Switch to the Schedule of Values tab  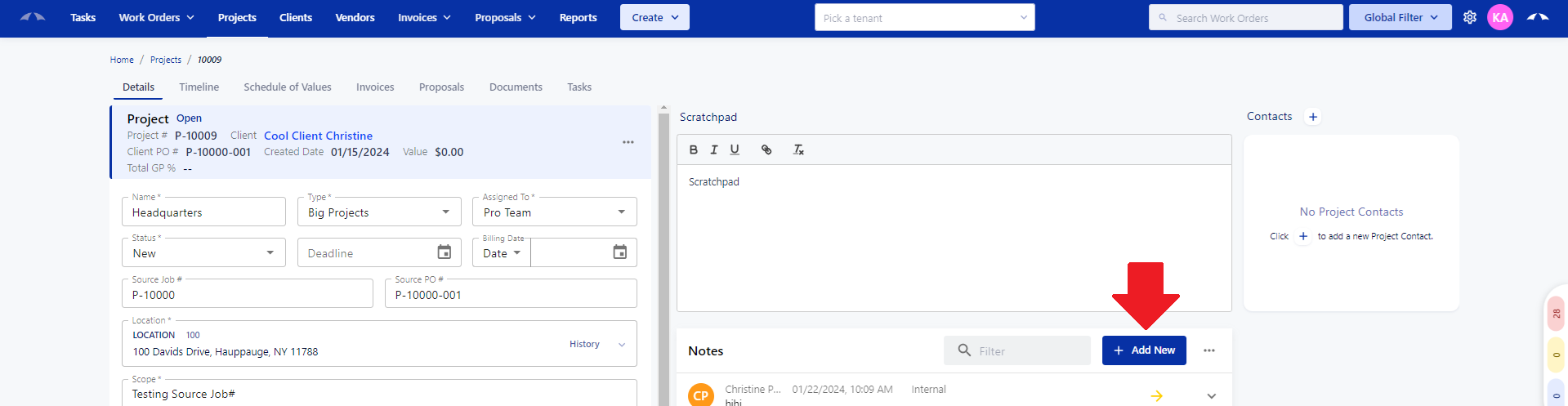[x=288, y=87]
